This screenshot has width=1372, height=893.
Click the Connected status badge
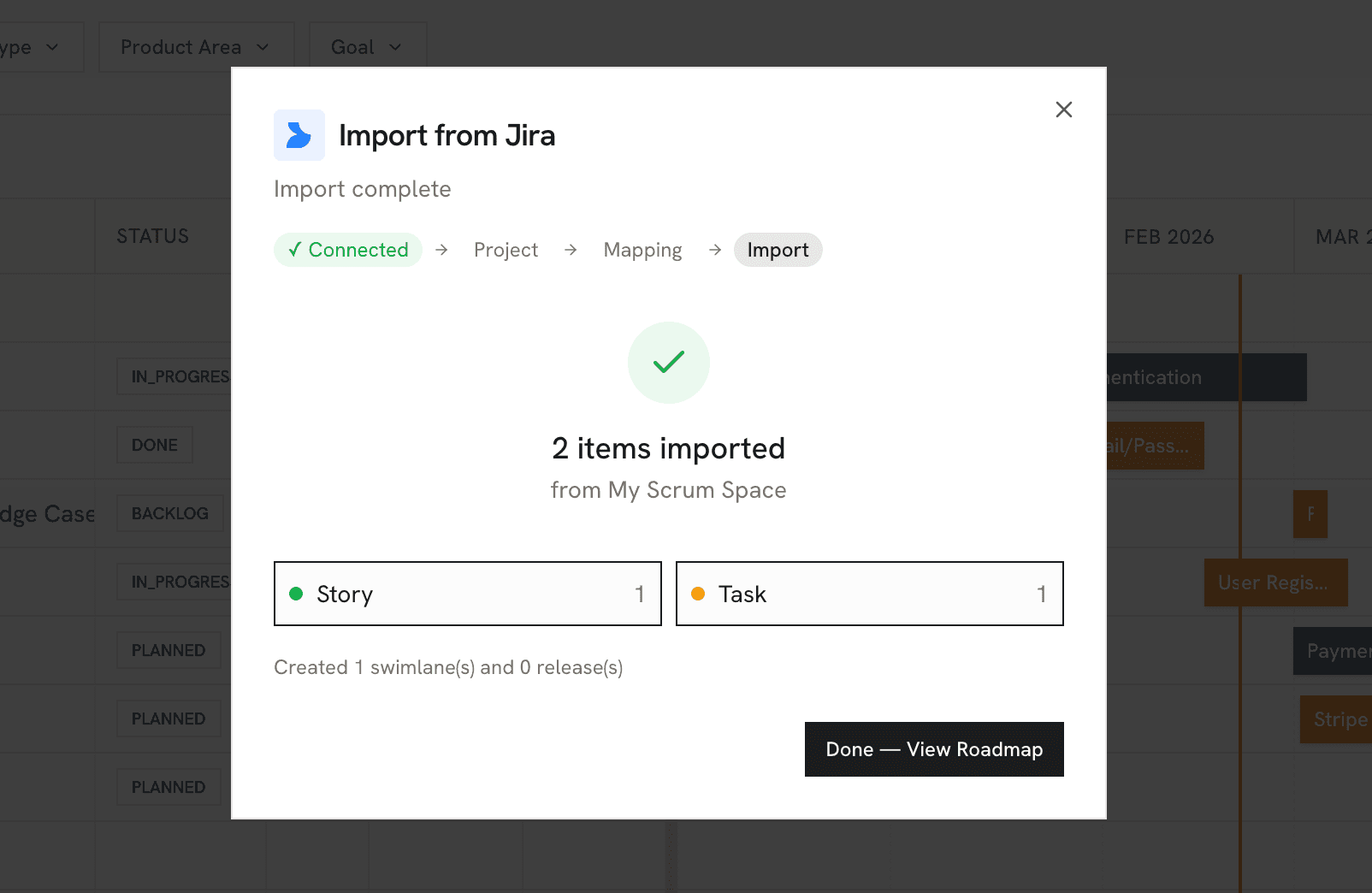tap(347, 250)
